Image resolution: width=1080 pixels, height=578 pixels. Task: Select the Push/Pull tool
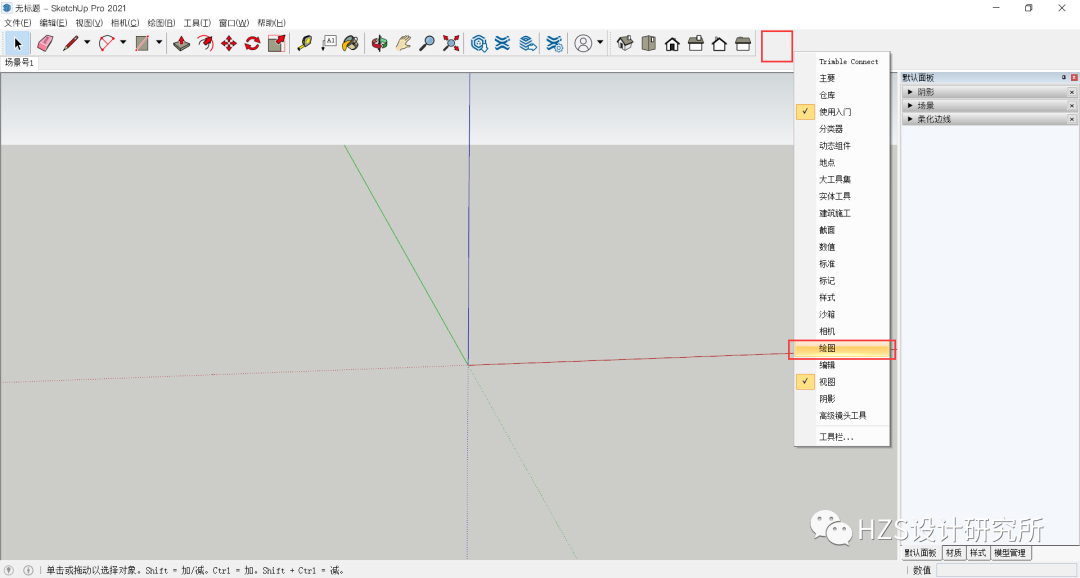click(x=181, y=43)
